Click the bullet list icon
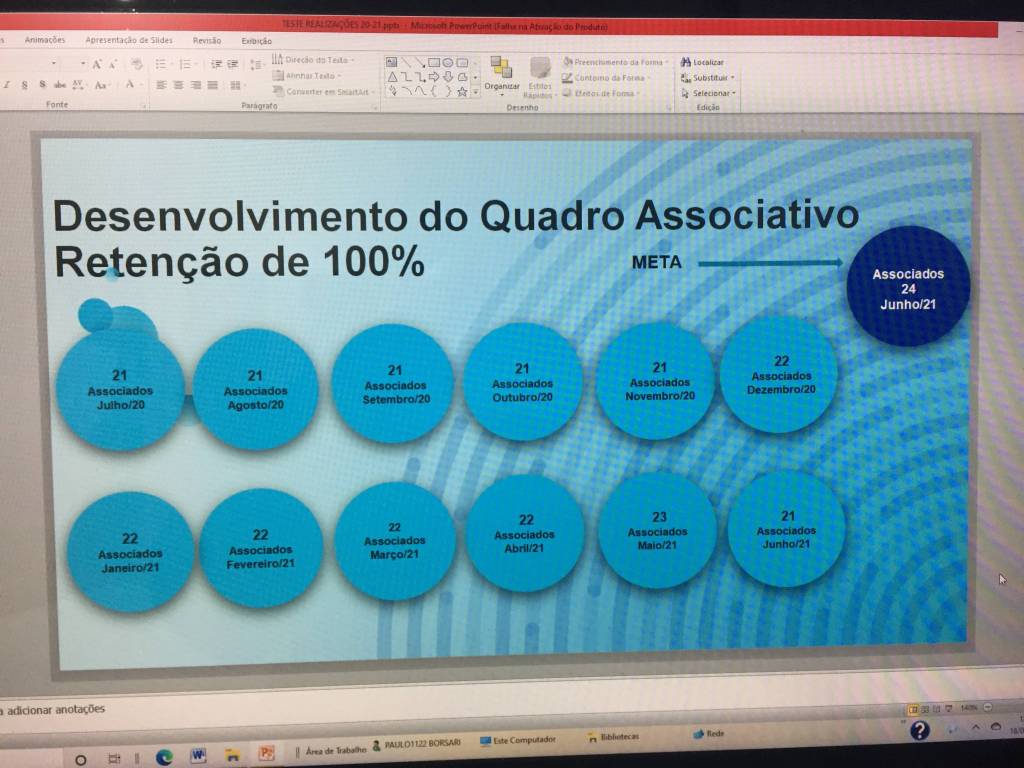This screenshot has width=1024, height=768. pos(160,63)
